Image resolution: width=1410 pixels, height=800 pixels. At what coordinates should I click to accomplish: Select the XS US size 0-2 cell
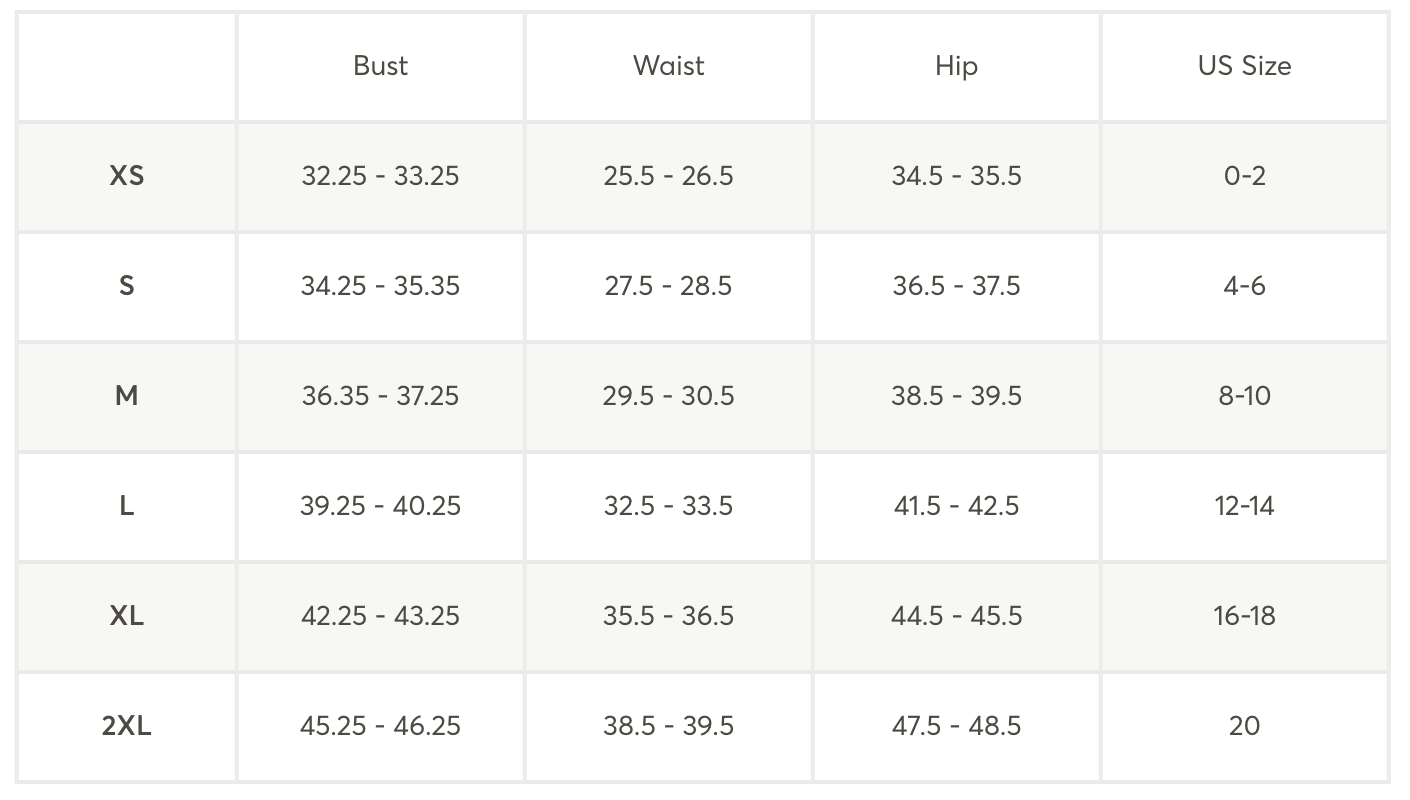1244,176
